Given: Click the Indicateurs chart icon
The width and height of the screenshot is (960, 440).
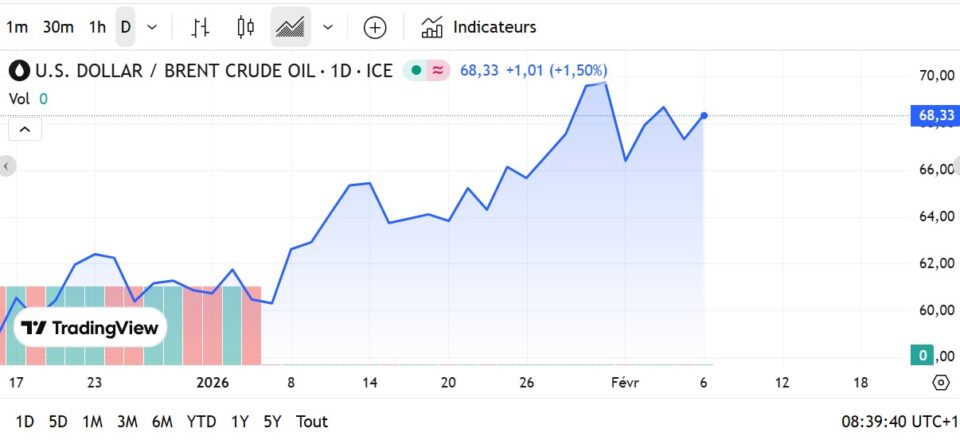Looking at the screenshot, I should (432, 27).
